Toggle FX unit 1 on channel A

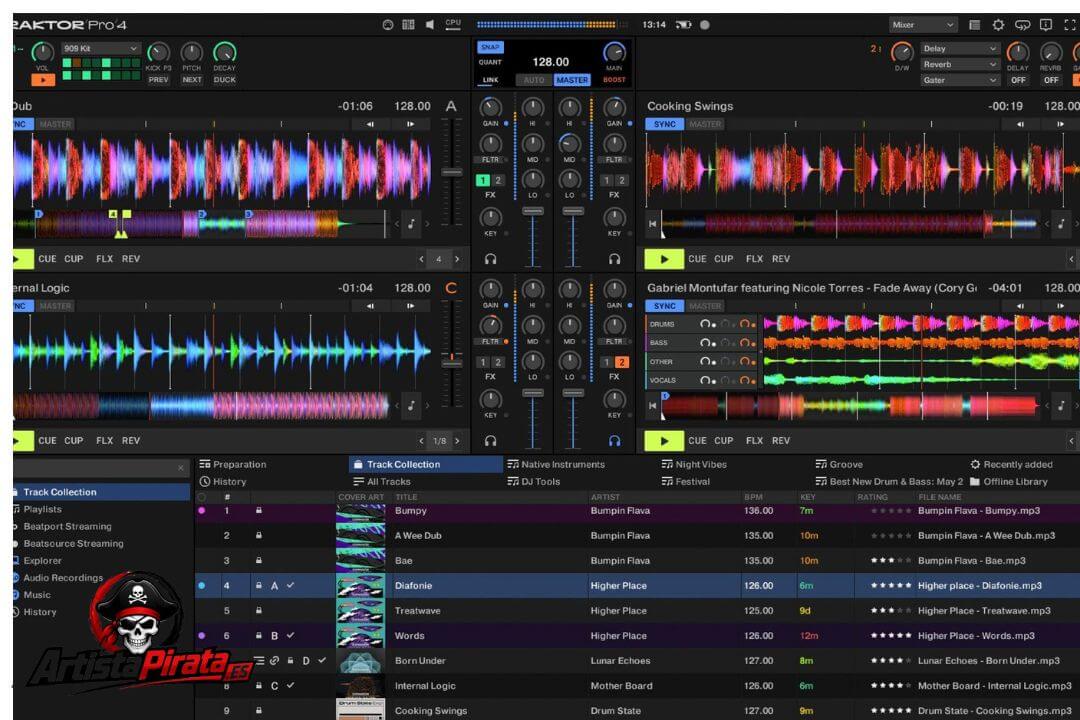click(483, 181)
